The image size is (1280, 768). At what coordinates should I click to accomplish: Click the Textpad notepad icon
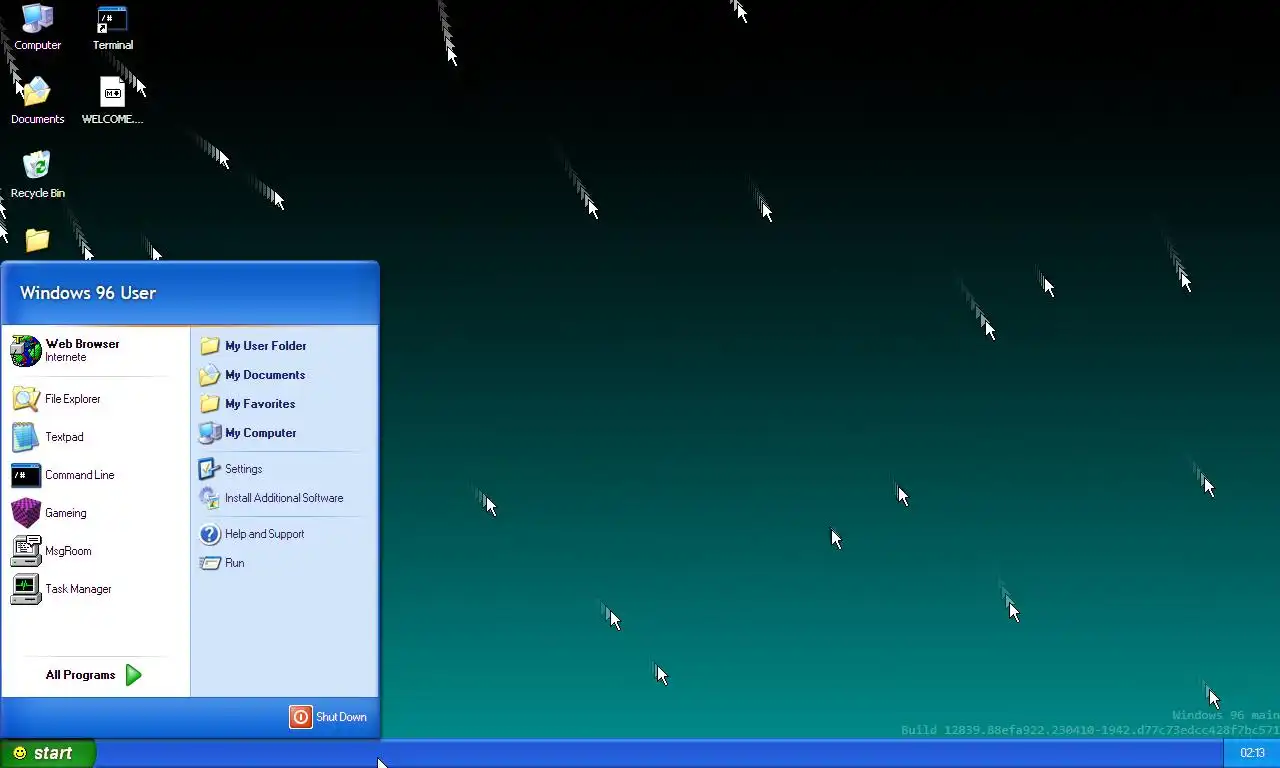[x=26, y=437]
